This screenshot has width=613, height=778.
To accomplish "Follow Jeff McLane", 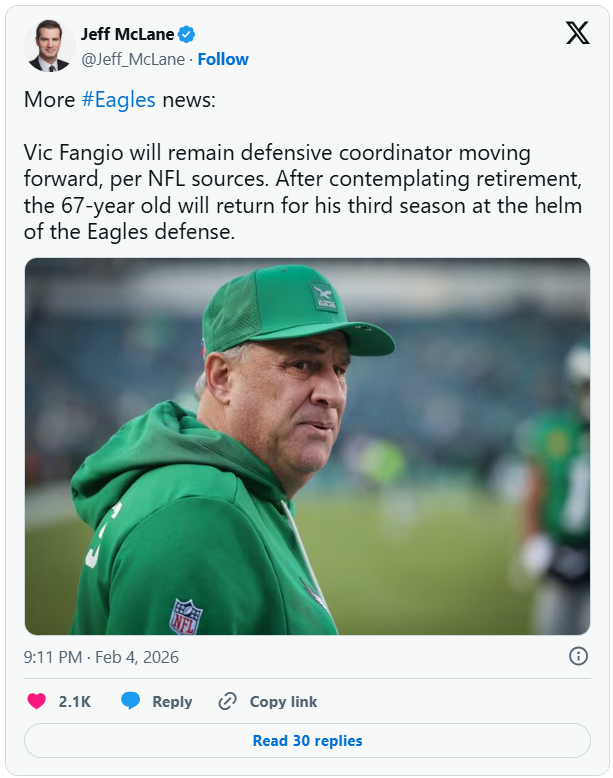I will [223, 59].
